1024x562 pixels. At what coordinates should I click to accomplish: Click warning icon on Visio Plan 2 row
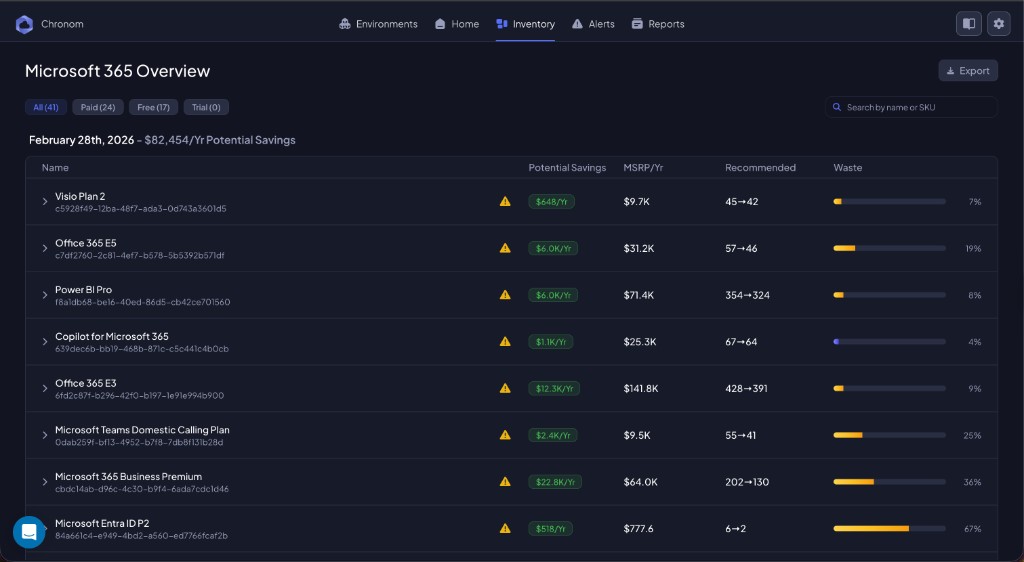click(x=505, y=201)
